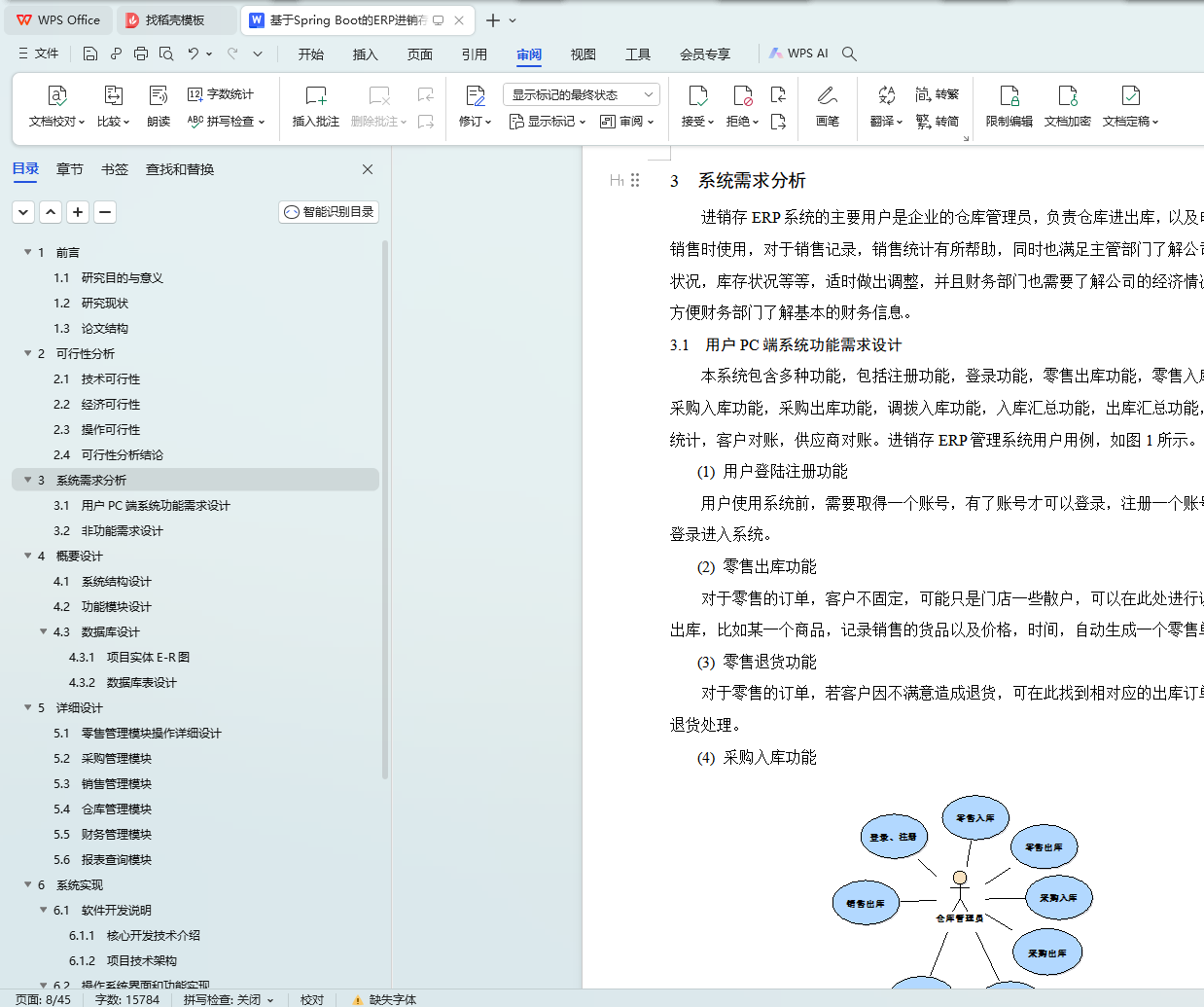1204x1007 pixels.
Task: Convert text with 转简
Action: [938, 122]
